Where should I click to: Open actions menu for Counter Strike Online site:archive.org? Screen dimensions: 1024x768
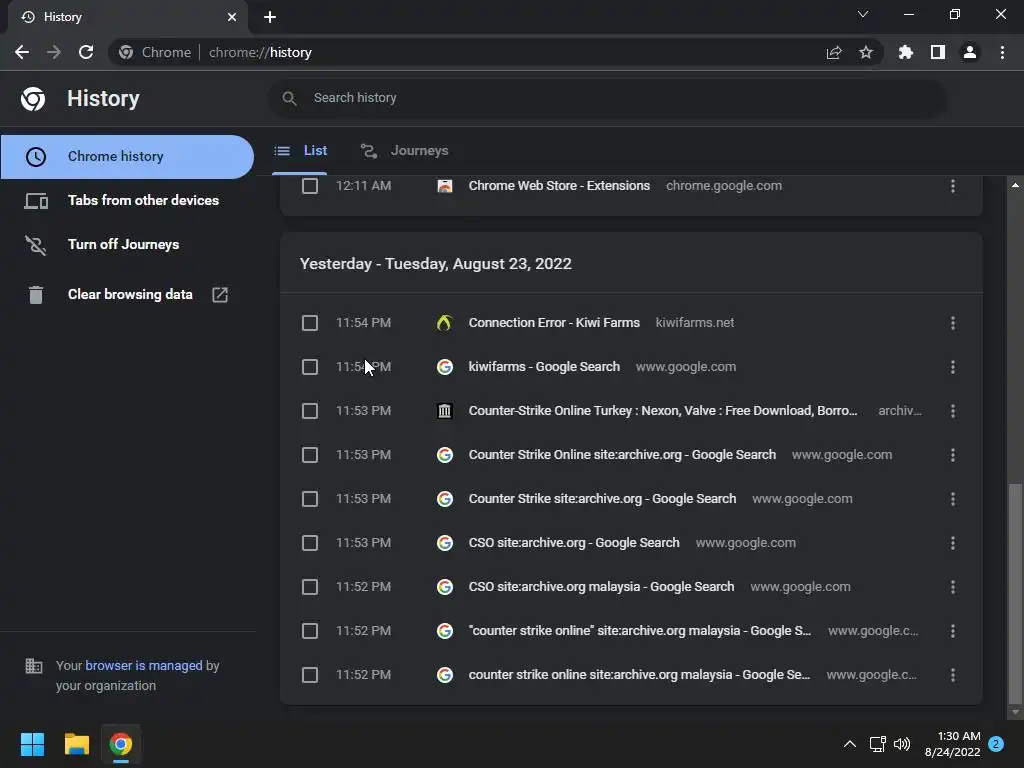(953, 455)
